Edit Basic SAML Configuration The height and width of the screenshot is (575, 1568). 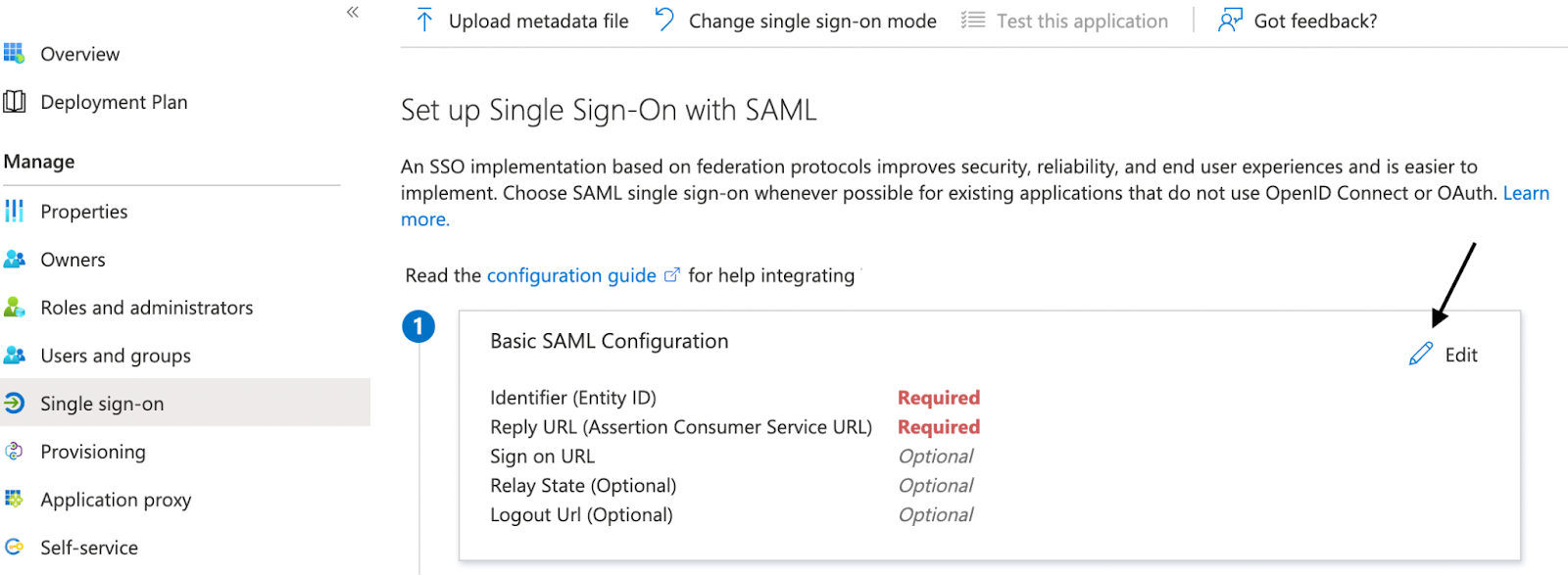tap(1445, 355)
